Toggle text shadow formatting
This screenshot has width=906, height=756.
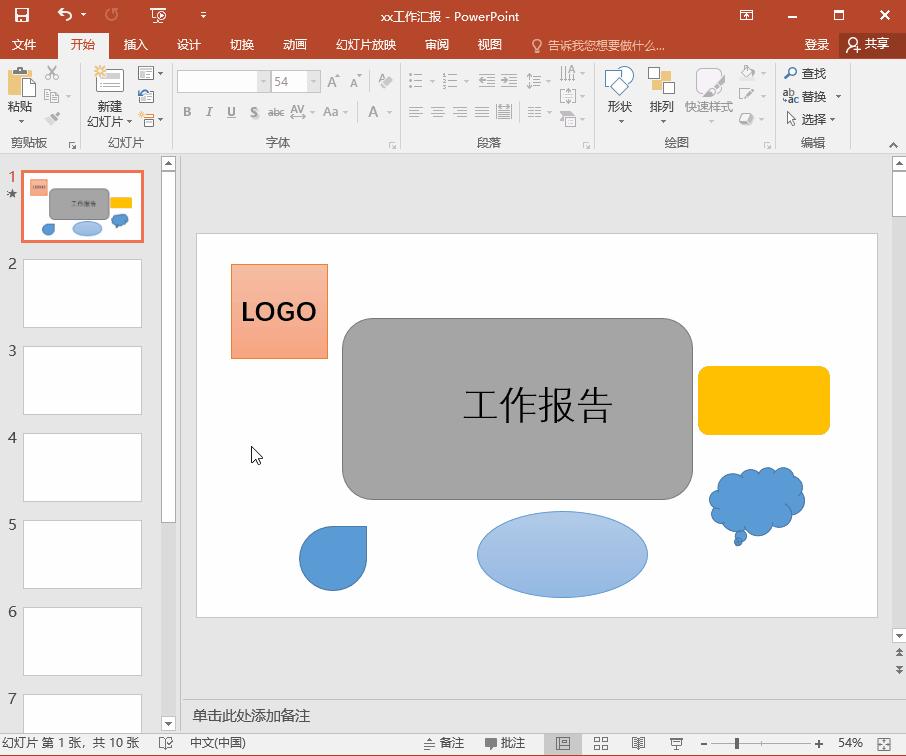point(253,112)
